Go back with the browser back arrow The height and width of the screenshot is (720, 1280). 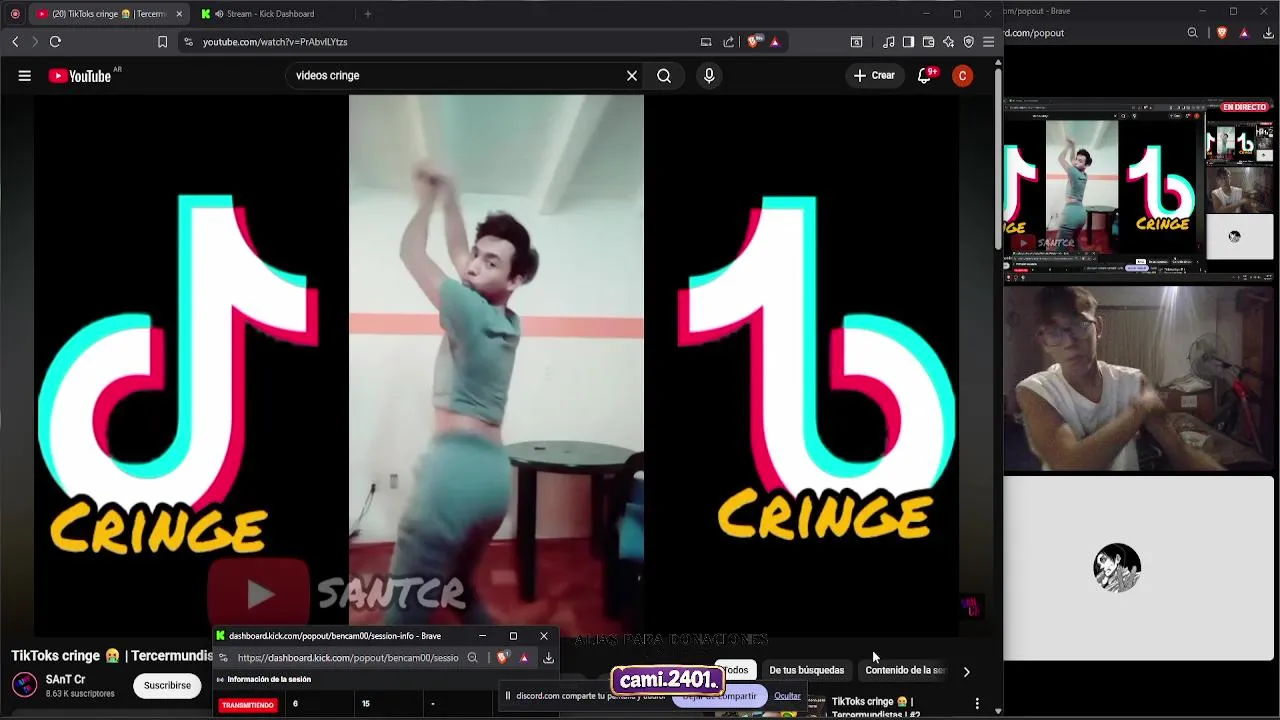click(15, 42)
